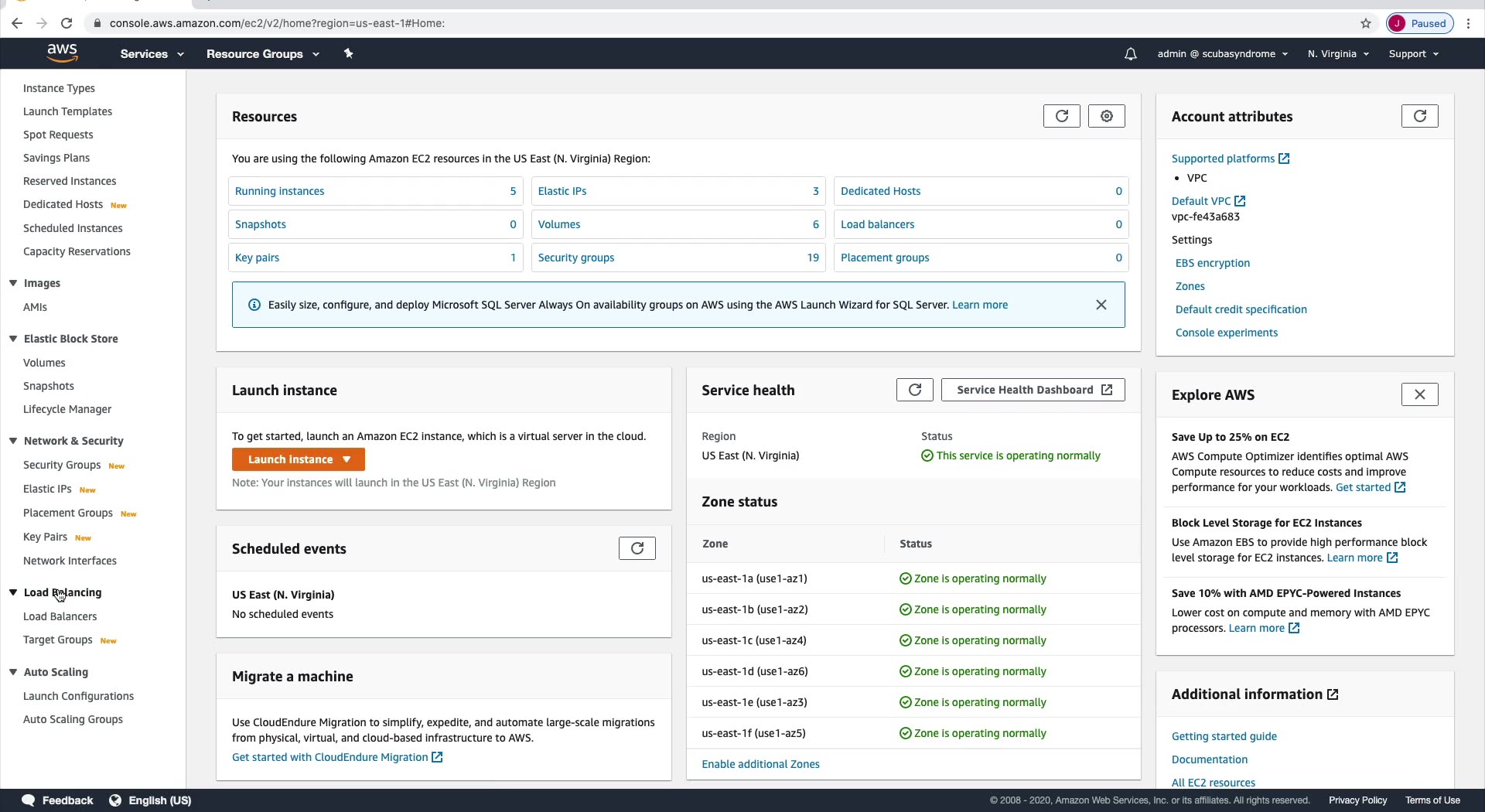The image size is (1485, 812).
Task: Click the pin shortcut icon in navbar
Action: [348, 54]
